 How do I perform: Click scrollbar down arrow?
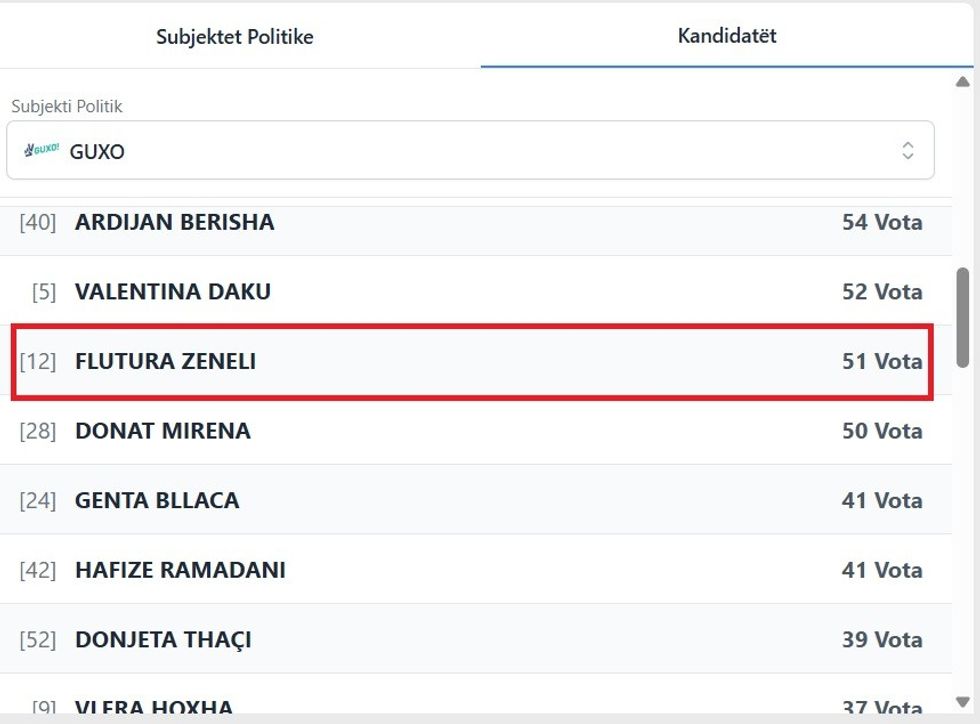click(x=963, y=702)
